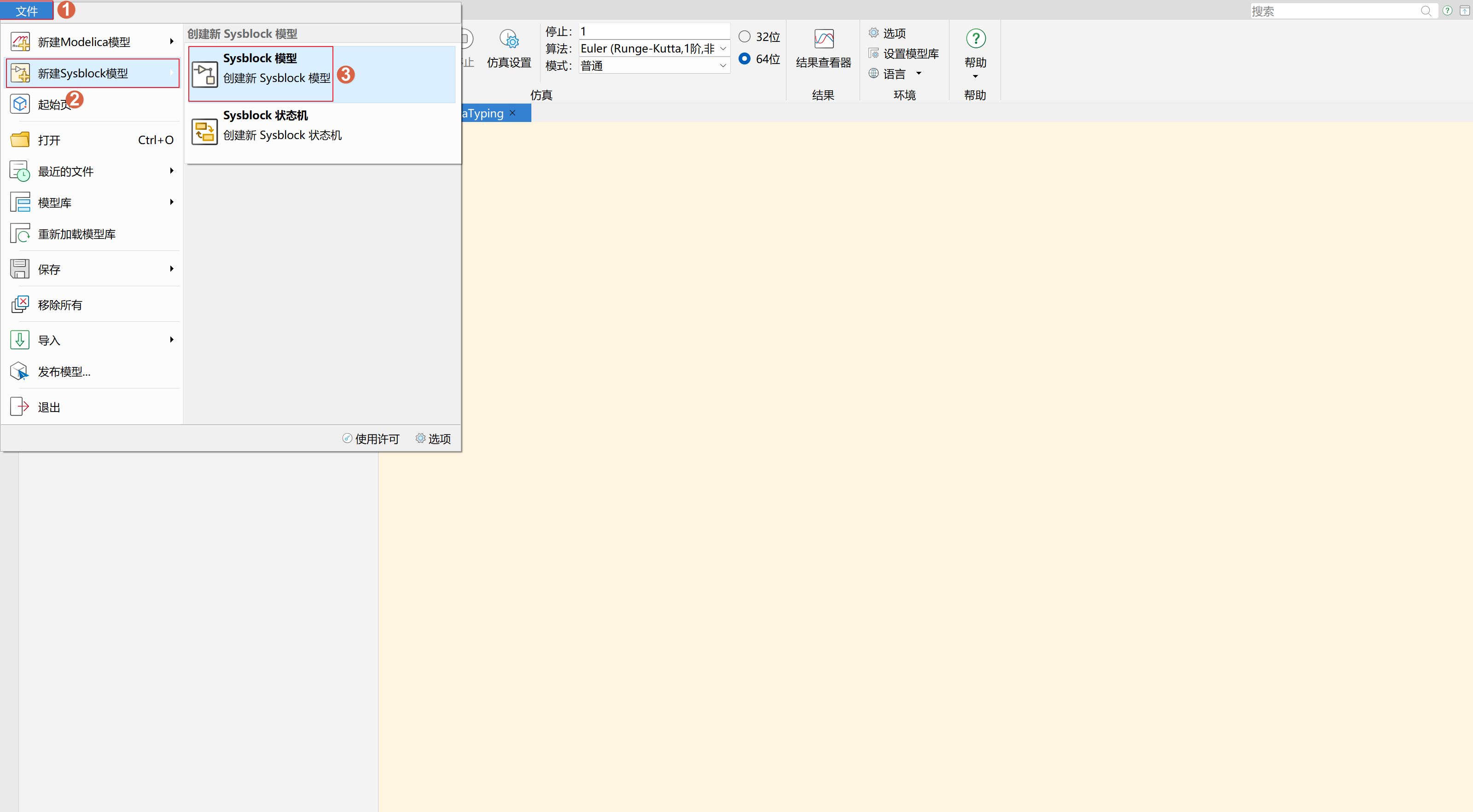Image resolution: width=1473 pixels, height=812 pixels.
Task: Click the 发布模型 icon
Action: (20, 371)
